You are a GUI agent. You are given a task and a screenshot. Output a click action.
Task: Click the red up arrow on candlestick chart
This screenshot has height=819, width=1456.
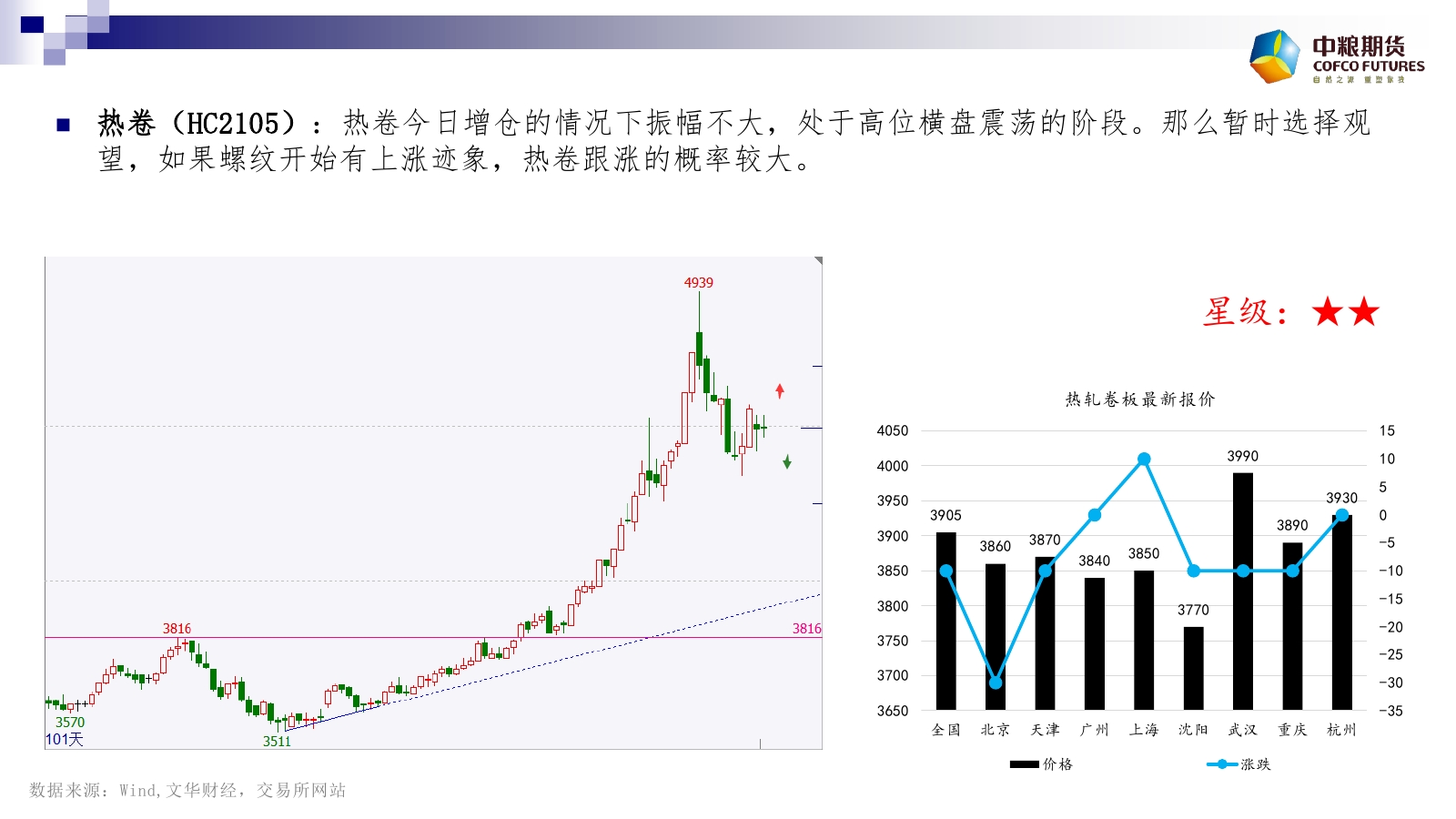pos(780,390)
